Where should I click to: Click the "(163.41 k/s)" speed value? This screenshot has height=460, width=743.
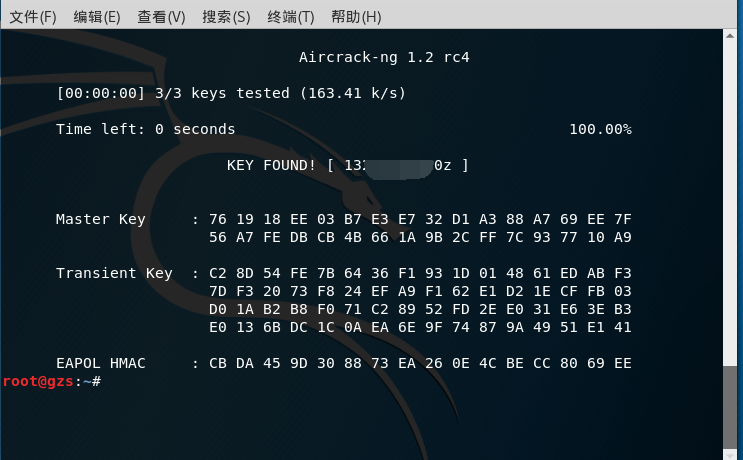pos(353,93)
